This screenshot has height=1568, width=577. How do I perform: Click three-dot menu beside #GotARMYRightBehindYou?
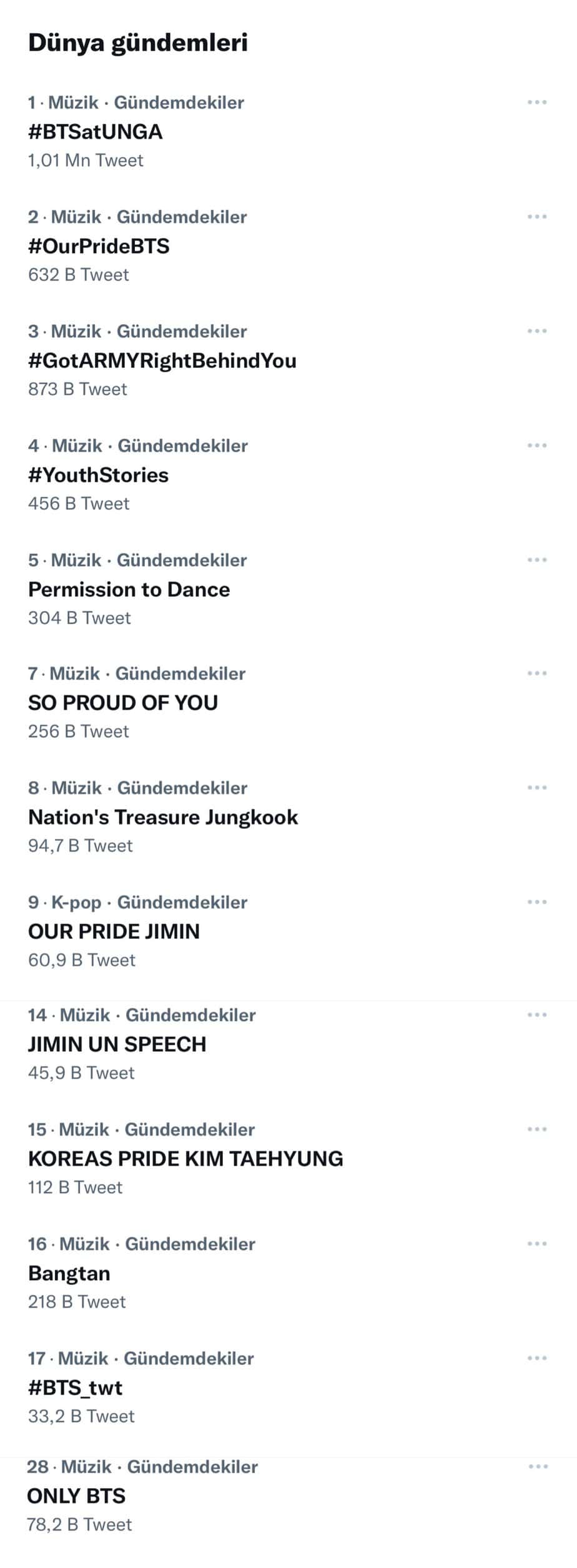click(536, 331)
